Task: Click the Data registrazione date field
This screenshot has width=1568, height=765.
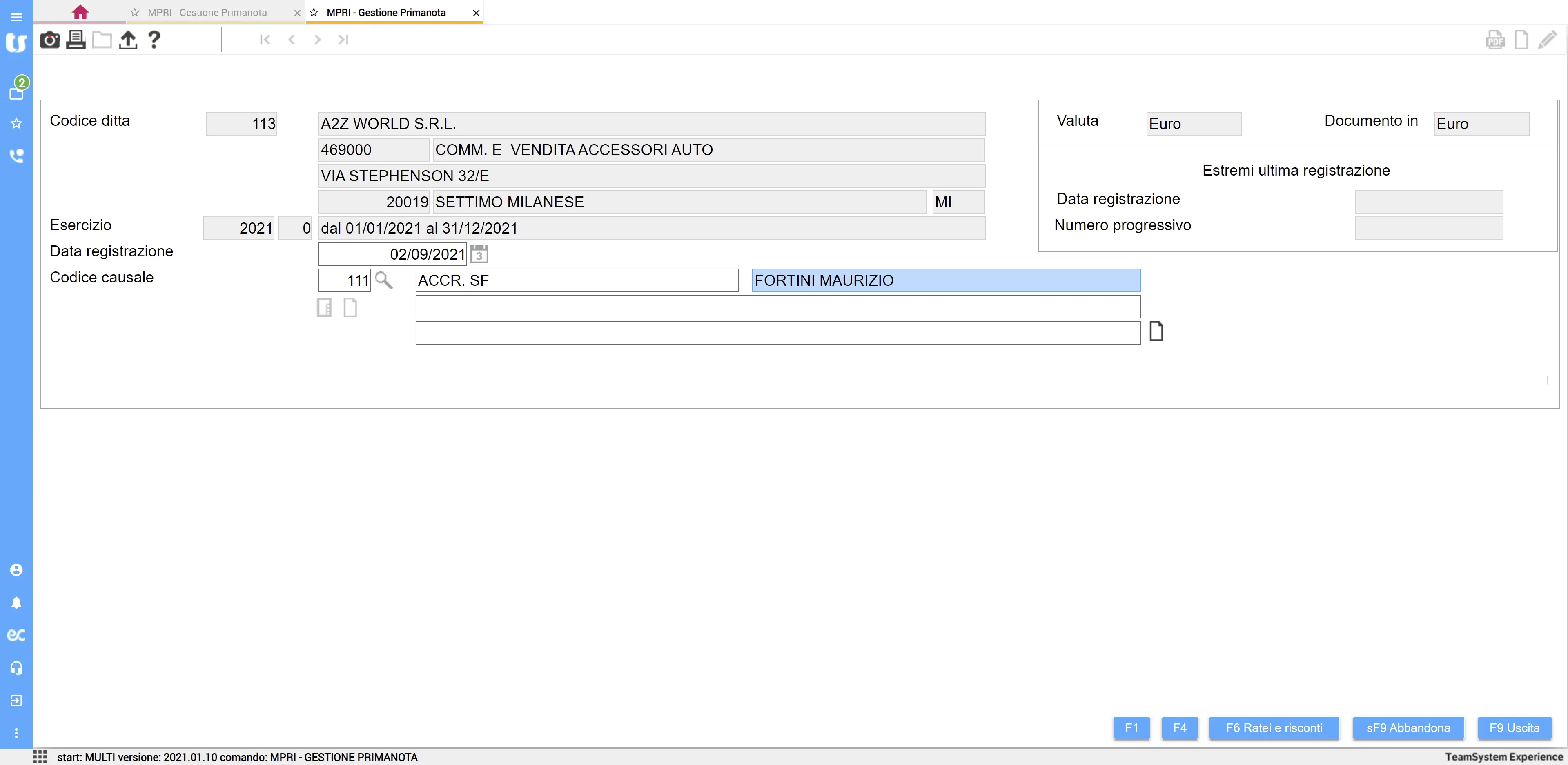Action: tap(392, 254)
